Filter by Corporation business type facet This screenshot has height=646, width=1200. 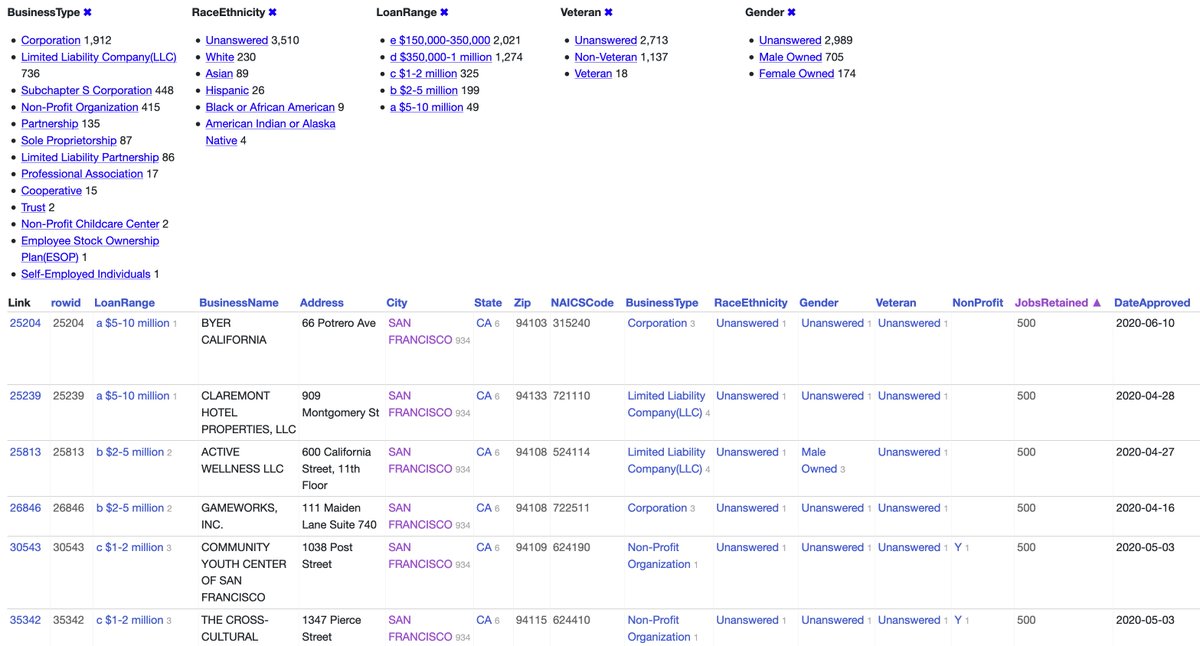pyautogui.click(x=51, y=40)
